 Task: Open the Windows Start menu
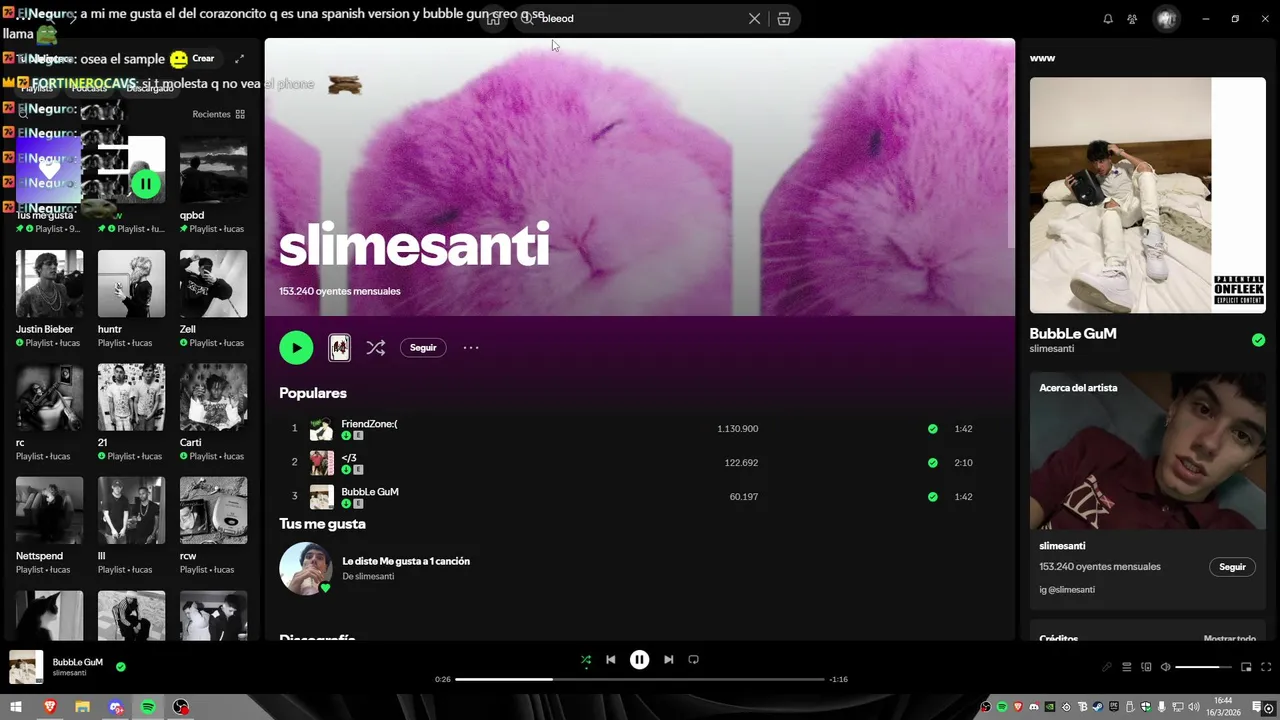tap(16, 707)
